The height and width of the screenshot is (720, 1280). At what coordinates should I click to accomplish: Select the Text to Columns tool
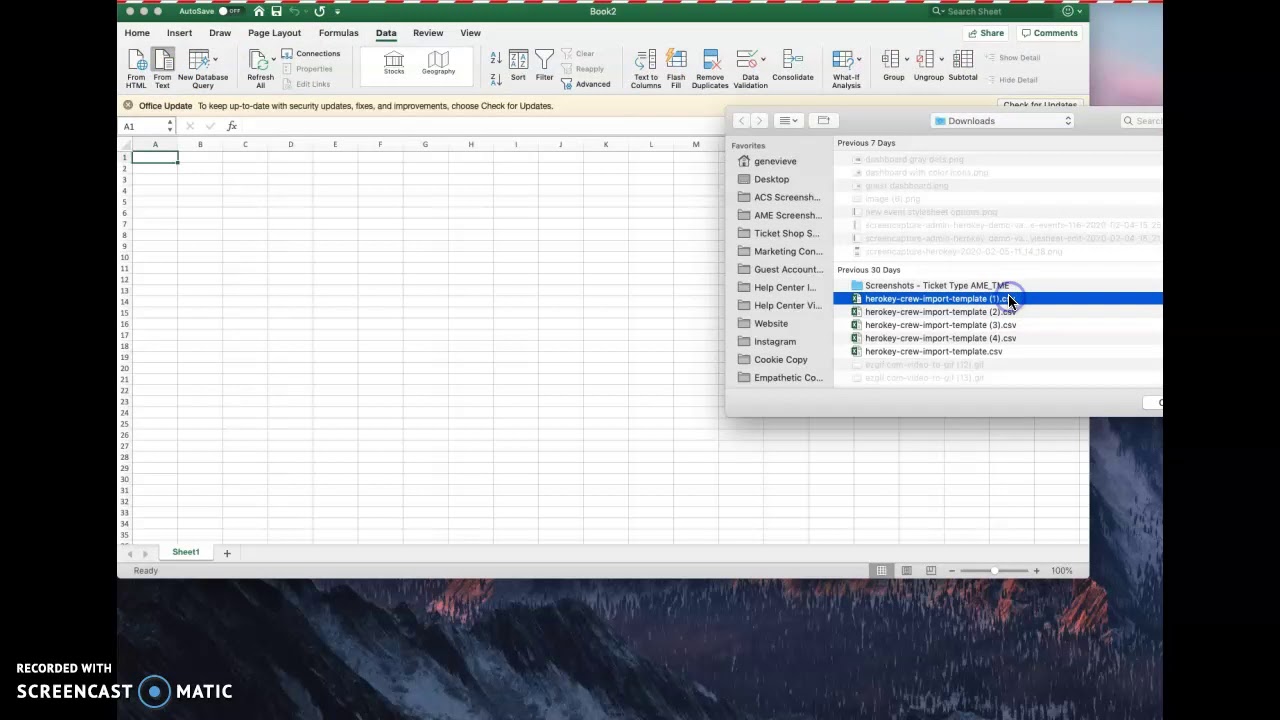tap(646, 68)
